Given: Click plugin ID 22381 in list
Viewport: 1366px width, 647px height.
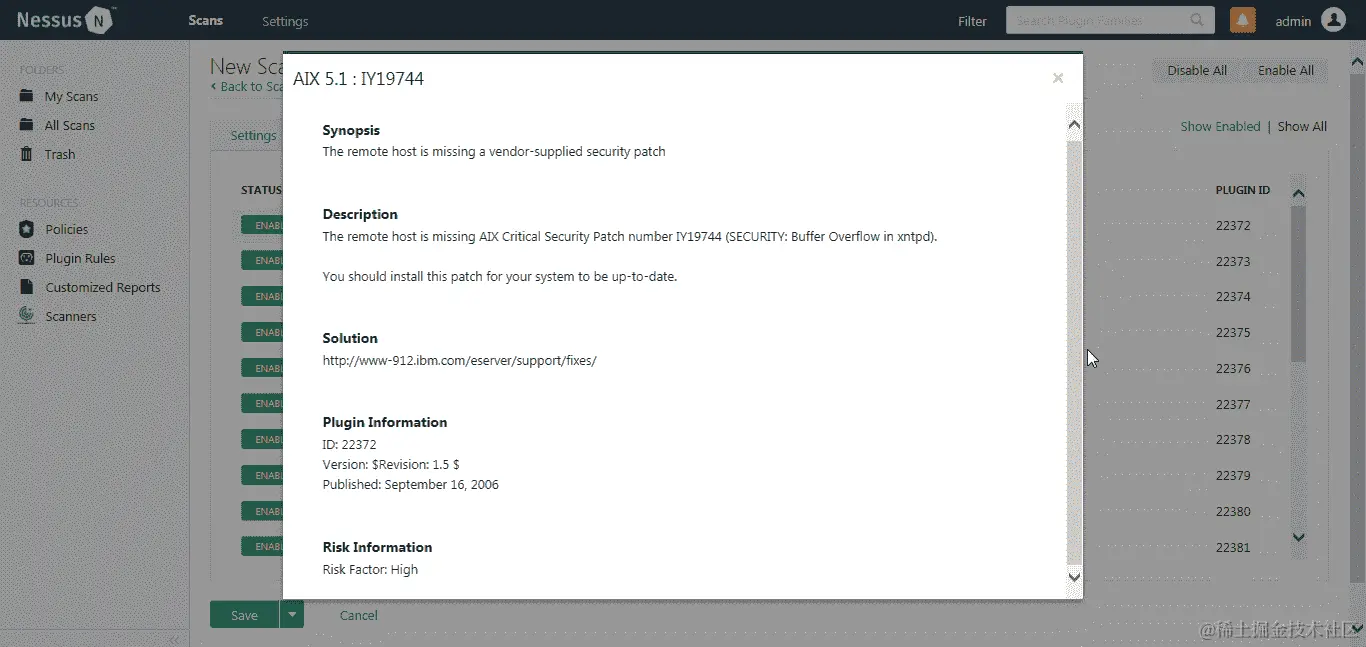Looking at the screenshot, I should (1233, 548).
